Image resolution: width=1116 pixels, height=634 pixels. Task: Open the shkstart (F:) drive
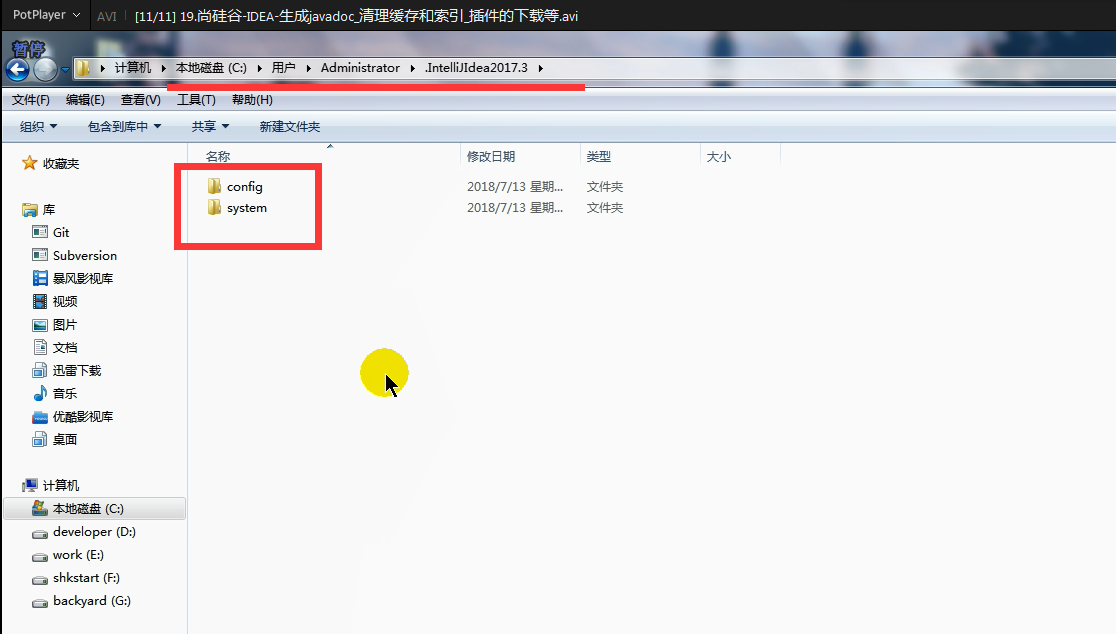tap(86, 578)
